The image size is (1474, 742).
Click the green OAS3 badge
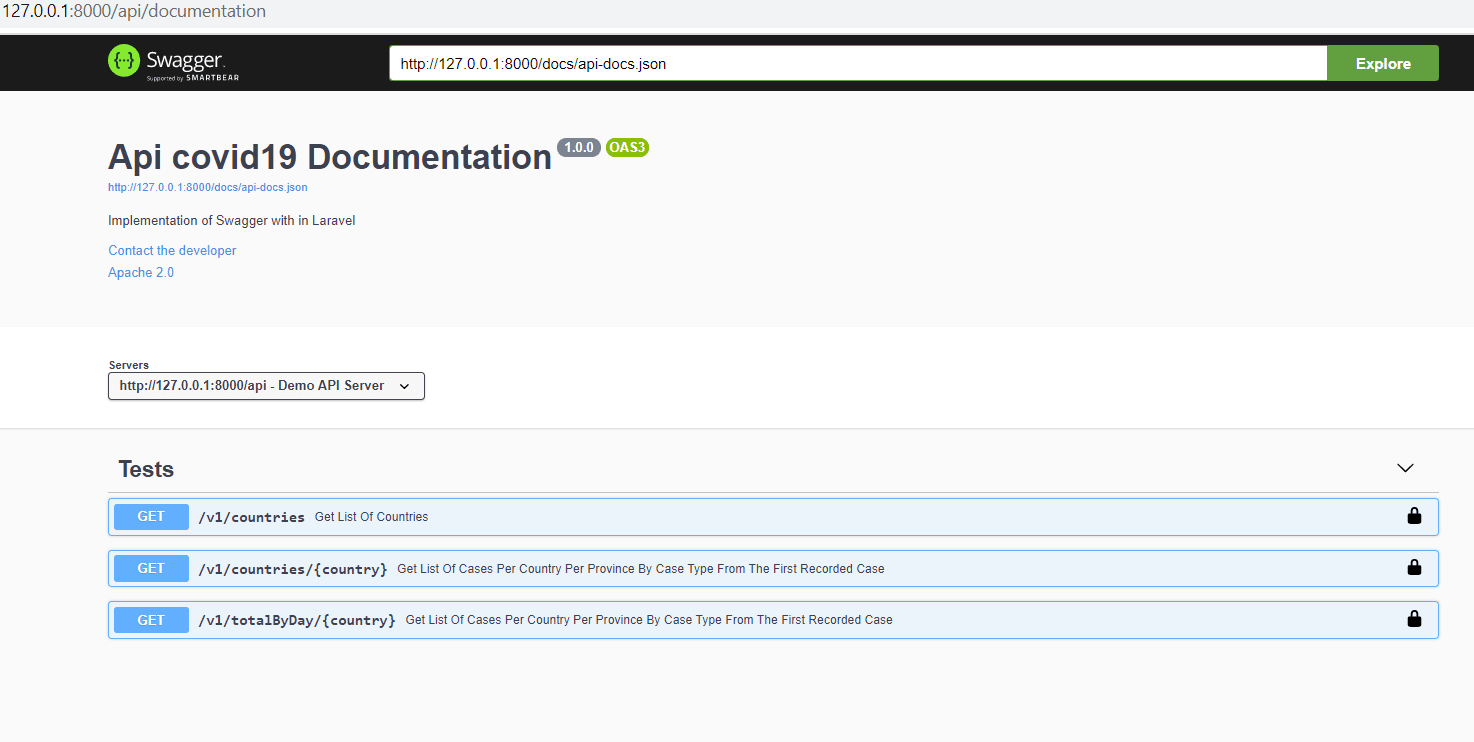(x=627, y=148)
